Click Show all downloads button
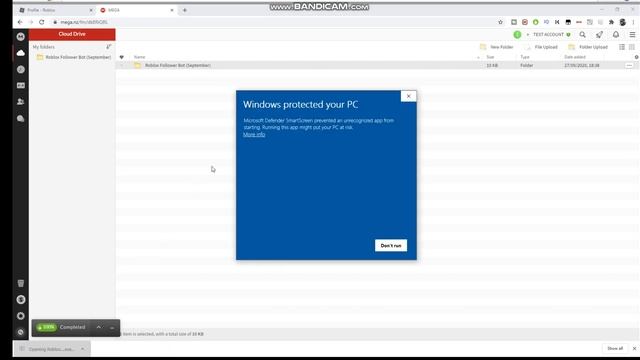640x360 pixels. click(x=615, y=349)
